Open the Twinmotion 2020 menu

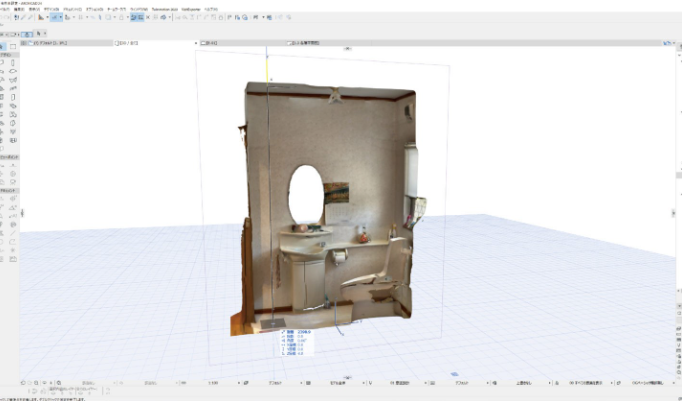click(x=165, y=9)
